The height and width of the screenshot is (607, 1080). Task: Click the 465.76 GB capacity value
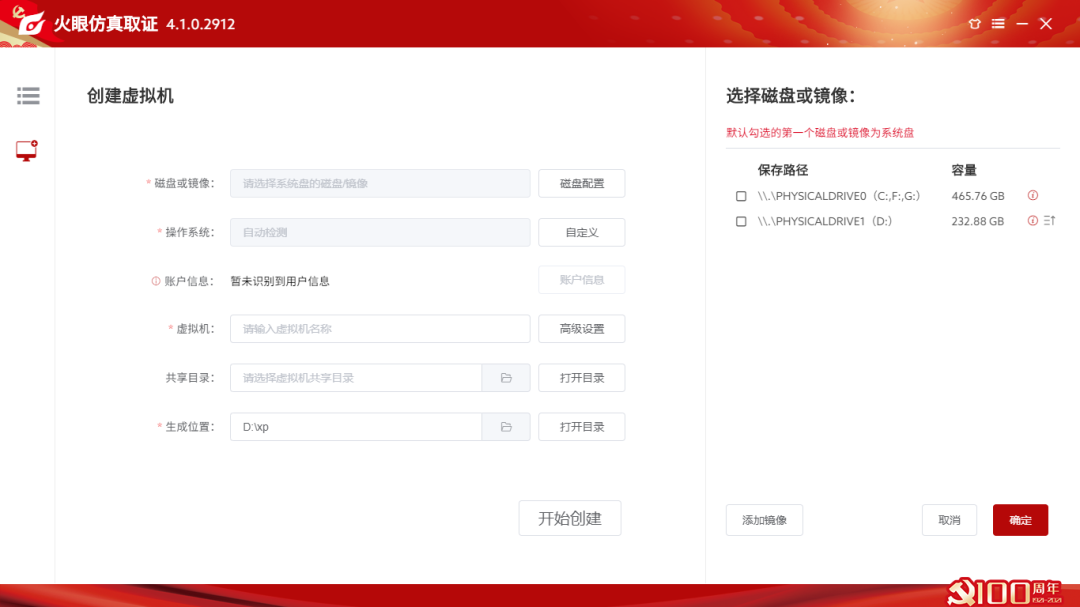[978, 196]
